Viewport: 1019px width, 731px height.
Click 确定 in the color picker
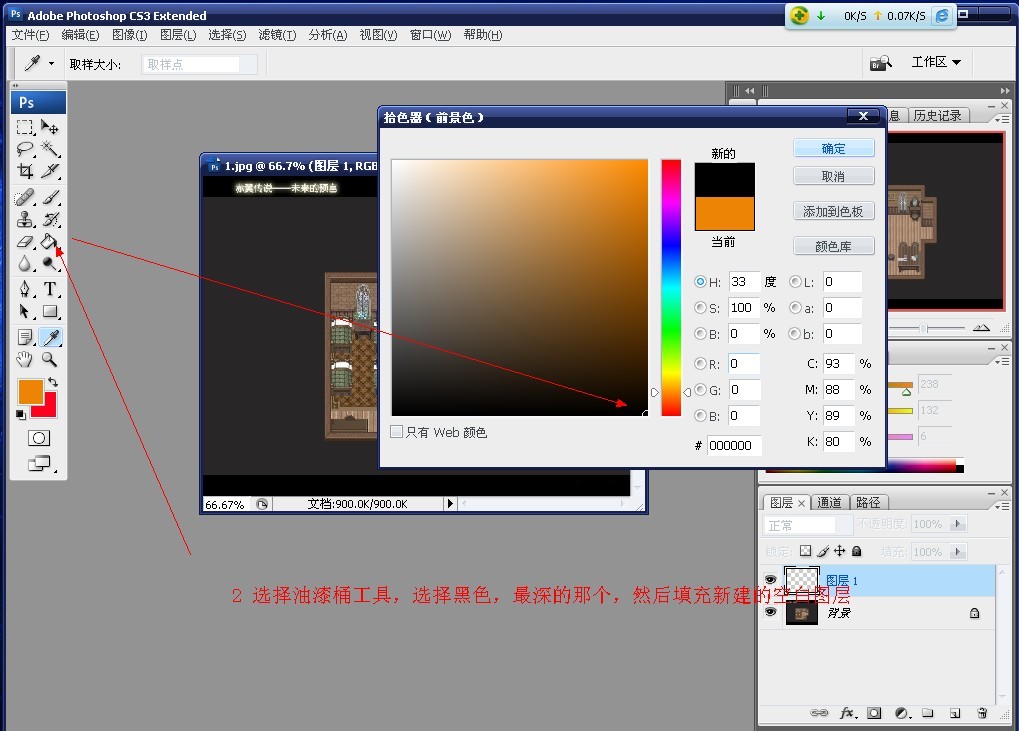[x=833, y=149]
